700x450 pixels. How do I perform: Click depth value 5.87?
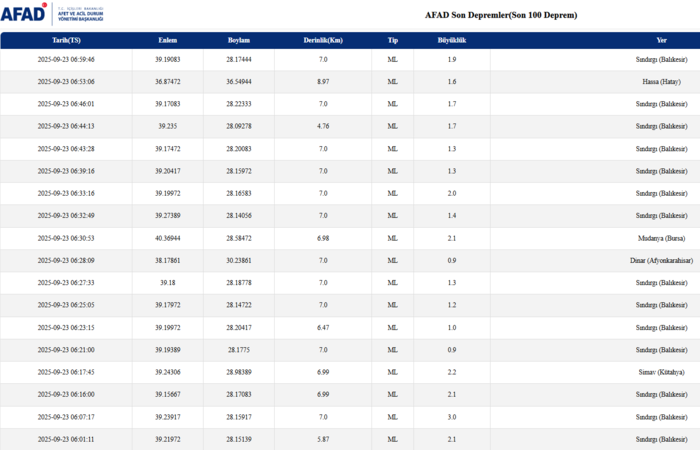tap(323, 439)
